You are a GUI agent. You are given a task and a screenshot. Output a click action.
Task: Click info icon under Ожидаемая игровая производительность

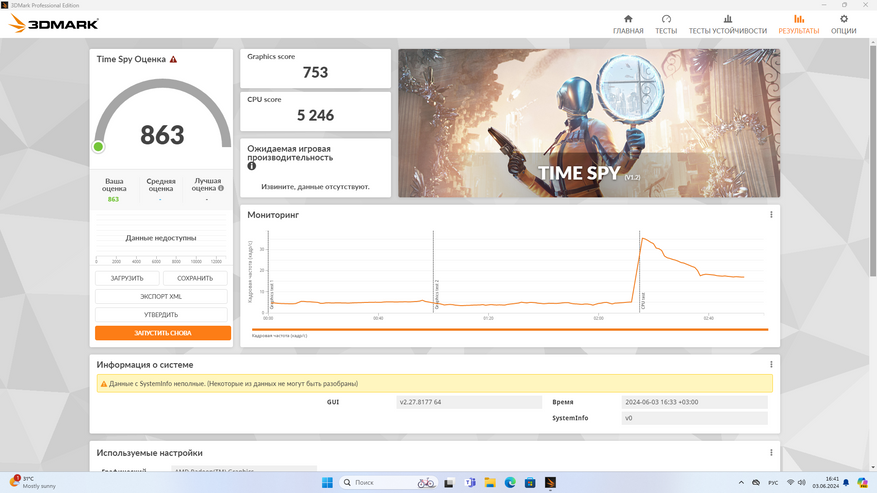252,166
